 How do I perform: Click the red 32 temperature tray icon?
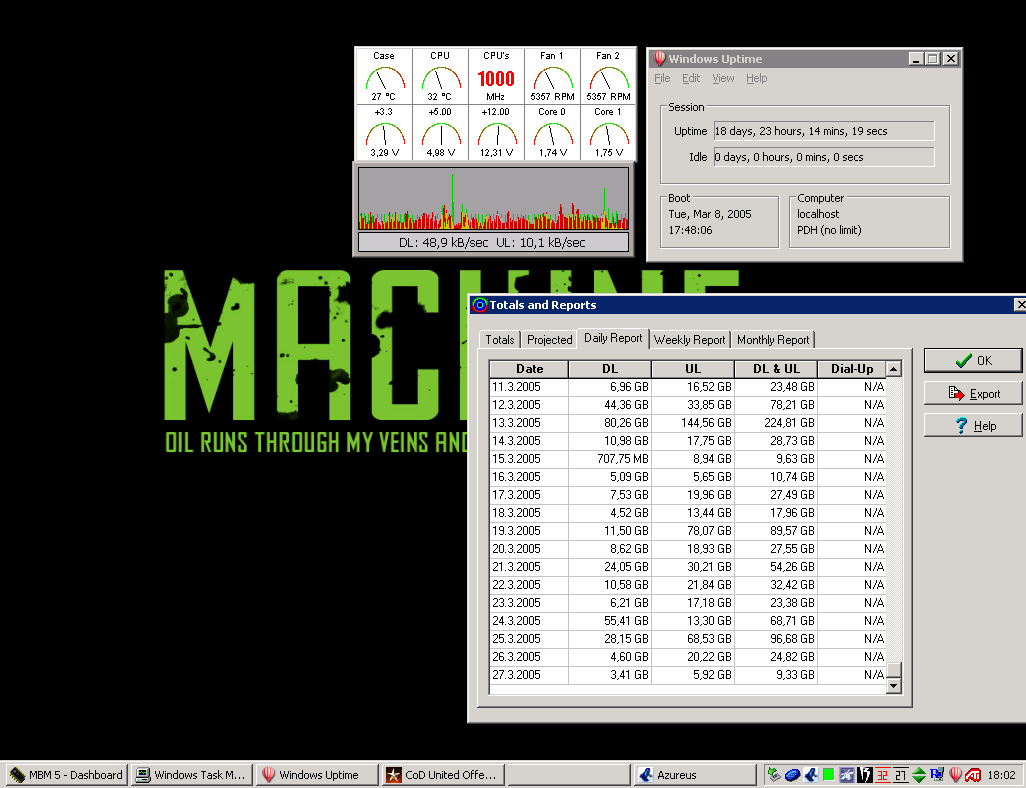point(883,775)
